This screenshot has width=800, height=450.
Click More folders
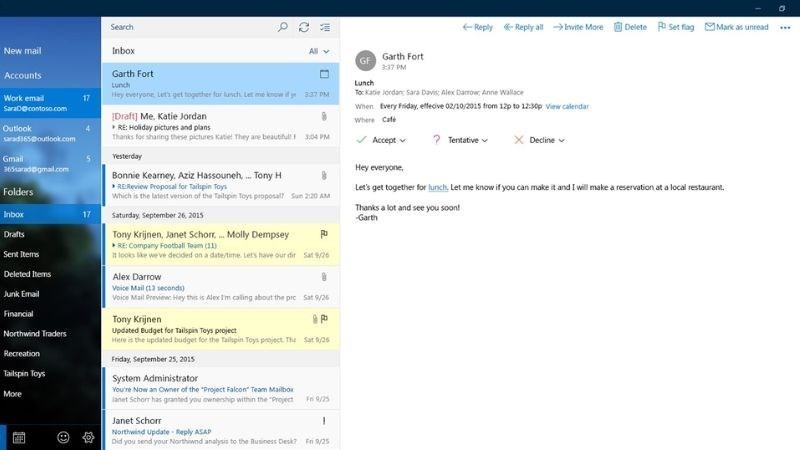coord(12,394)
